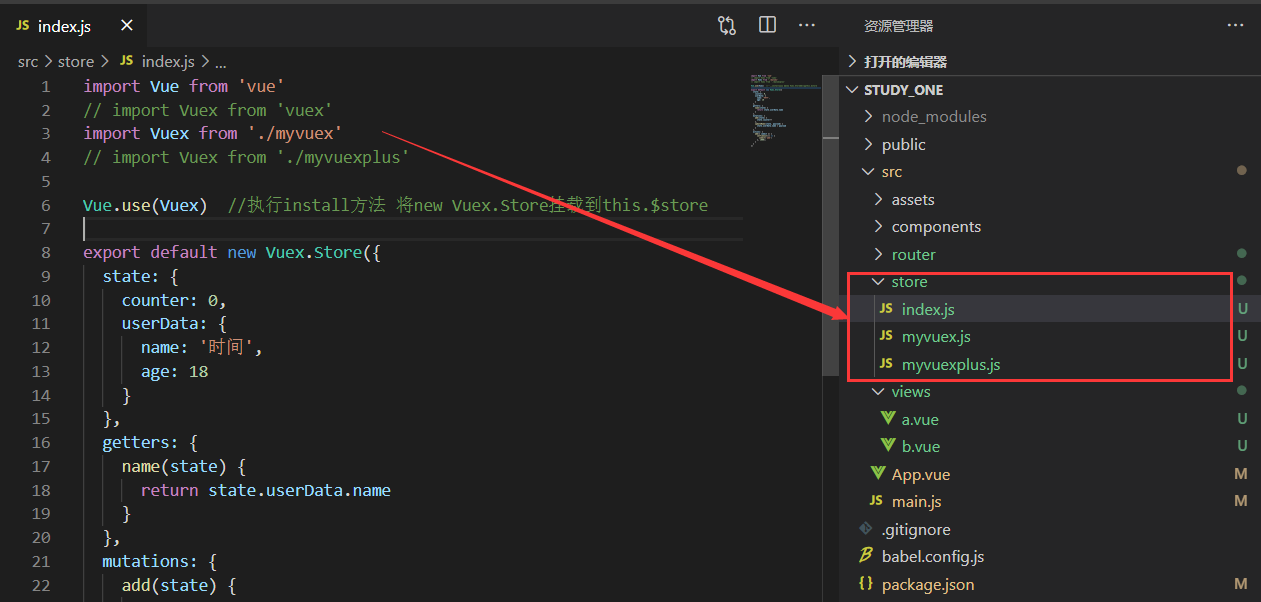Click 'Vue.use(Vuex)' on line 6
The height and width of the screenshot is (602, 1261).
click(145, 205)
